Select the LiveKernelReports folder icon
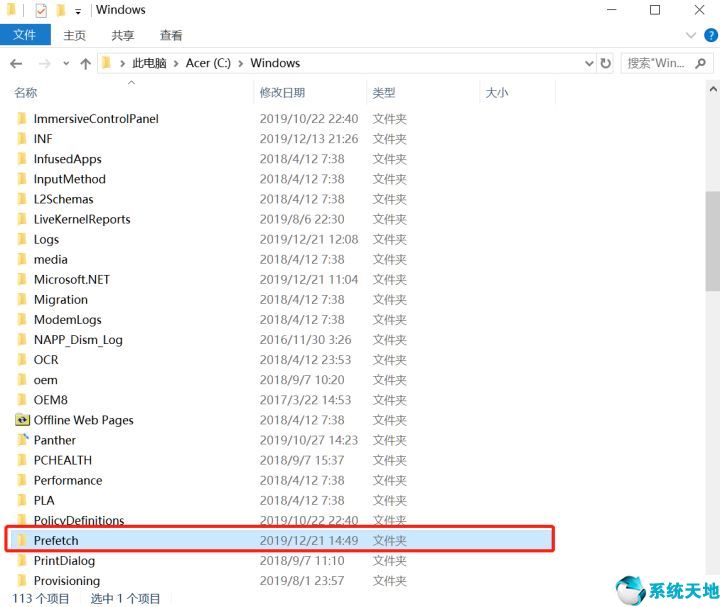The image size is (720, 607). coord(22,219)
